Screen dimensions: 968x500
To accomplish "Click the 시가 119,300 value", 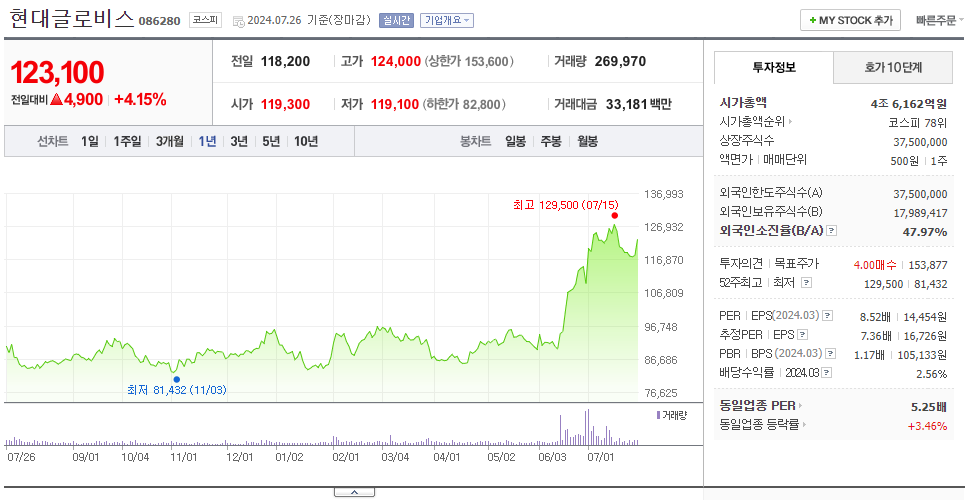I will tap(285, 104).
